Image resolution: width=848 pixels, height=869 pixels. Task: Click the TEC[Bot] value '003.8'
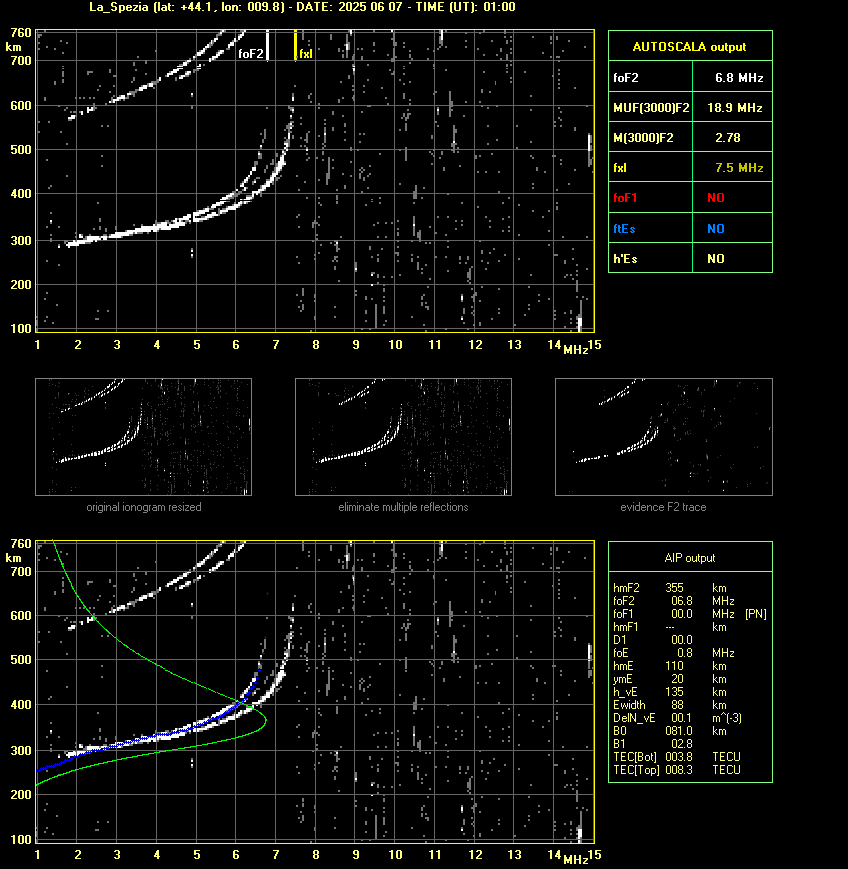click(x=679, y=757)
